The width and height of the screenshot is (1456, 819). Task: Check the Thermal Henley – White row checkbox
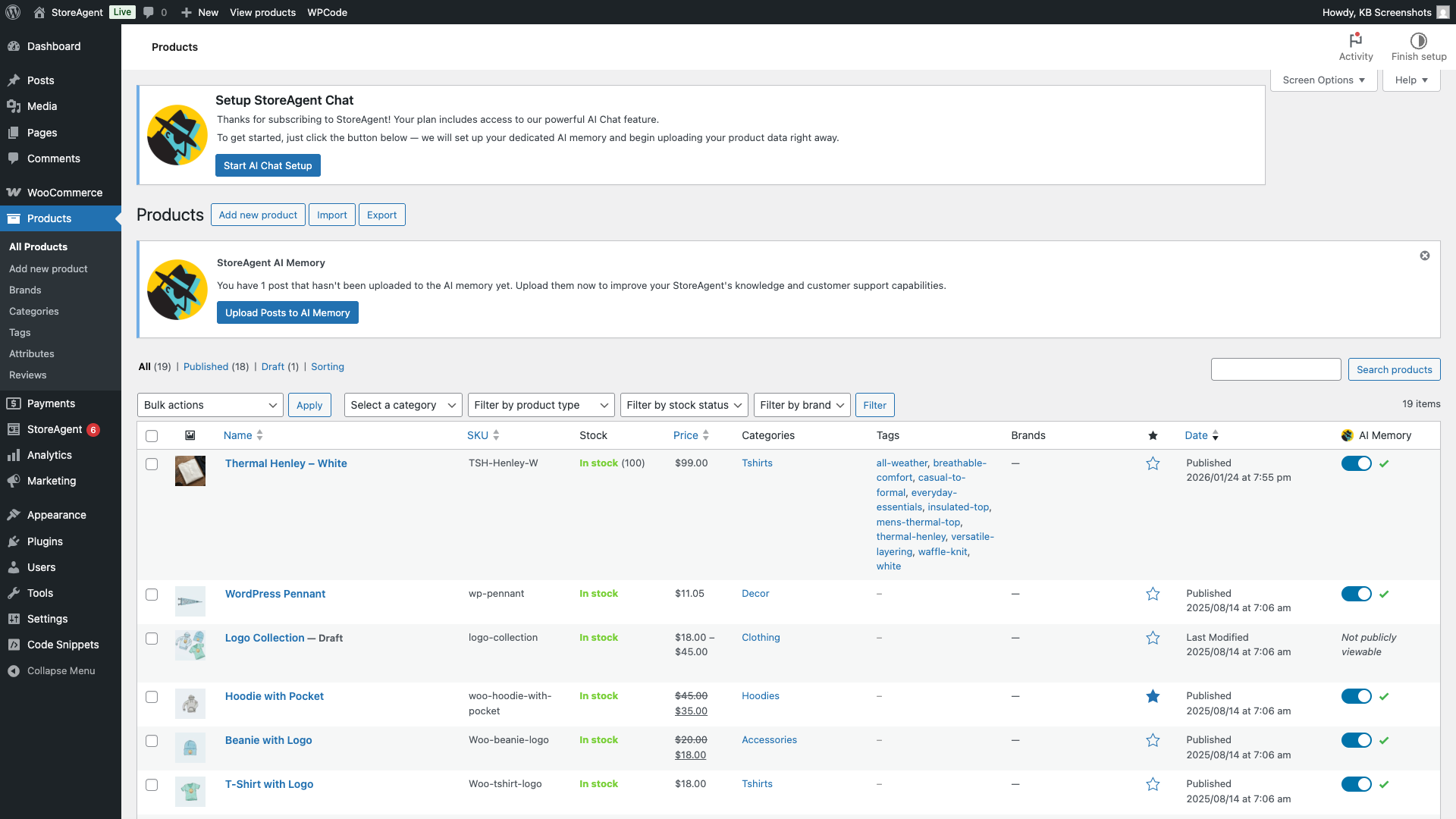[x=152, y=464]
